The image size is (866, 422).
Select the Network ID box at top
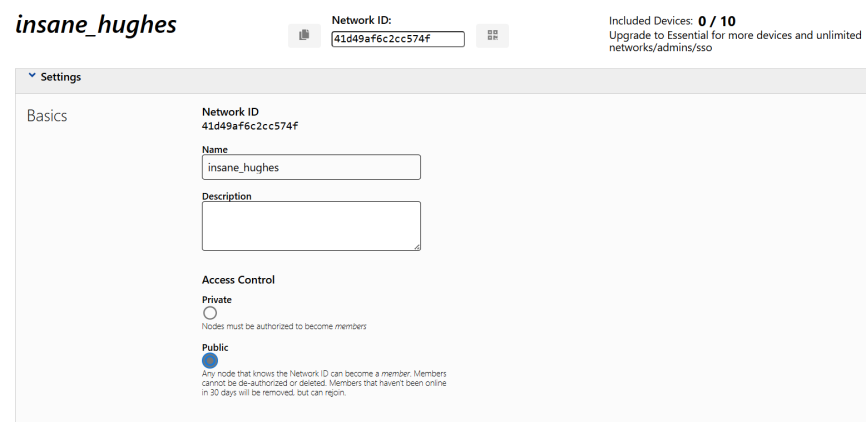(x=398, y=39)
